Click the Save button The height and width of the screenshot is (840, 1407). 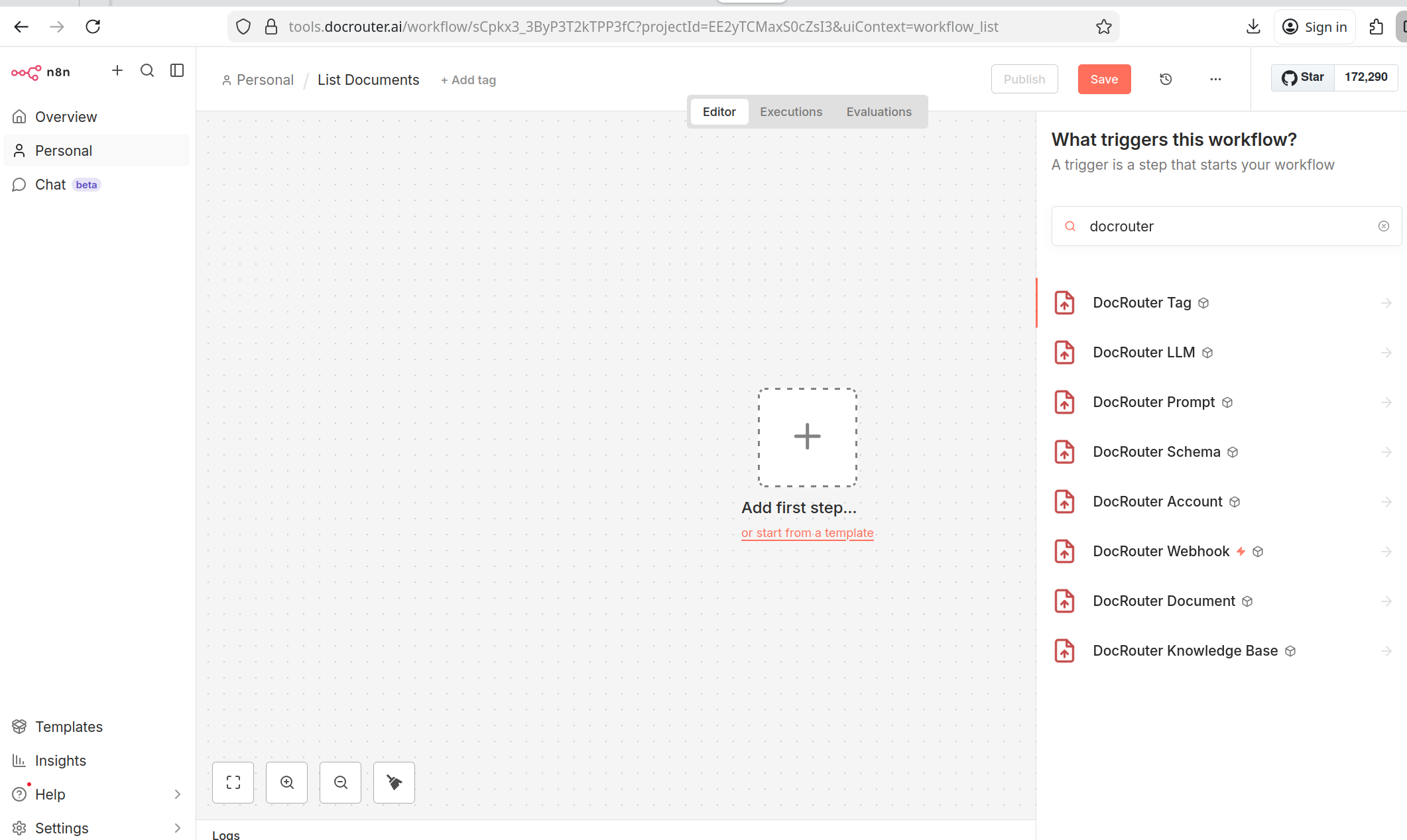[1104, 80]
